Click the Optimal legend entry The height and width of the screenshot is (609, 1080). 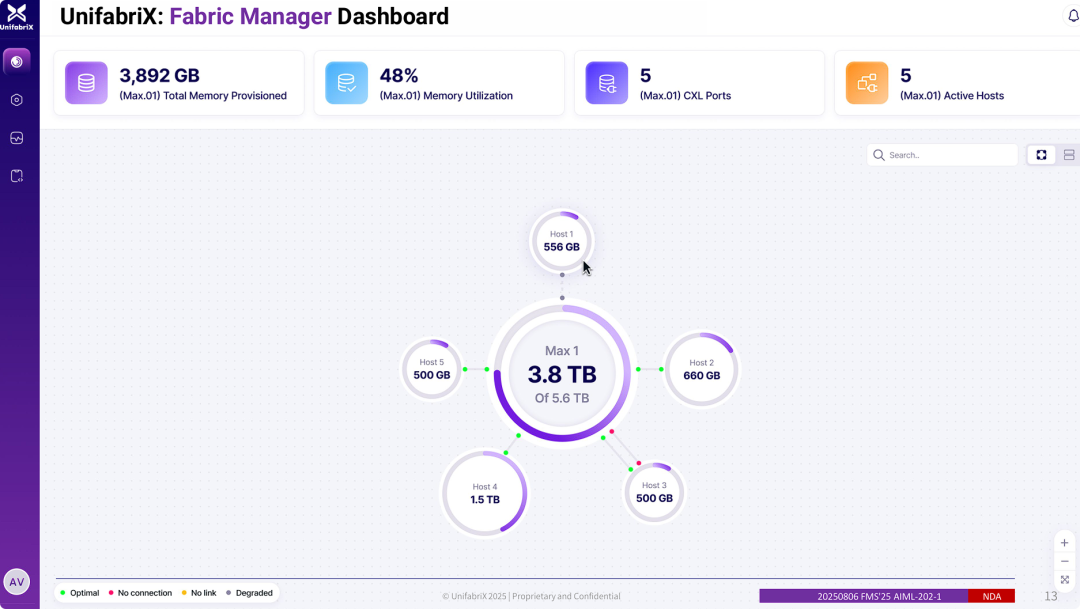79,593
